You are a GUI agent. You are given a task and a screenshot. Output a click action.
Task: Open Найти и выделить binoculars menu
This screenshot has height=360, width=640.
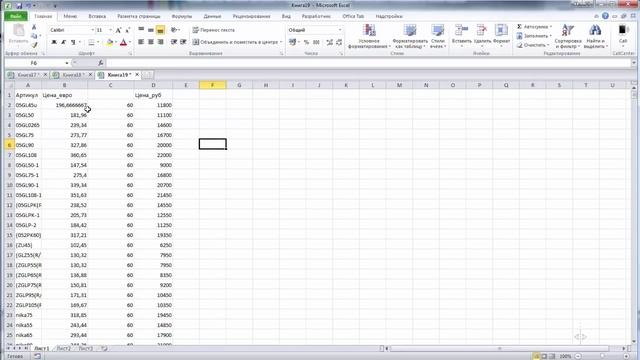click(x=595, y=36)
